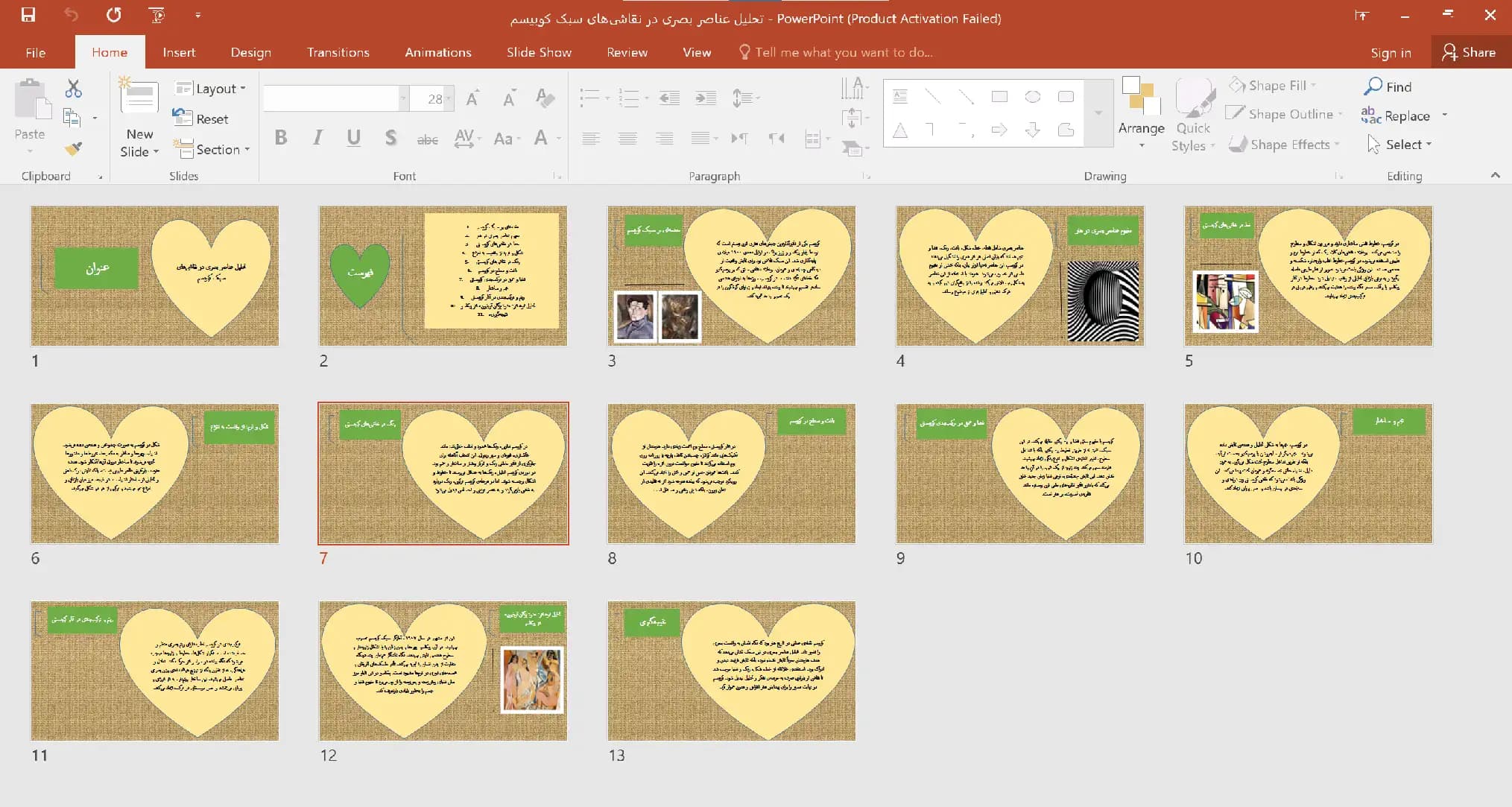Switch to the Slide Show tab

[539, 52]
